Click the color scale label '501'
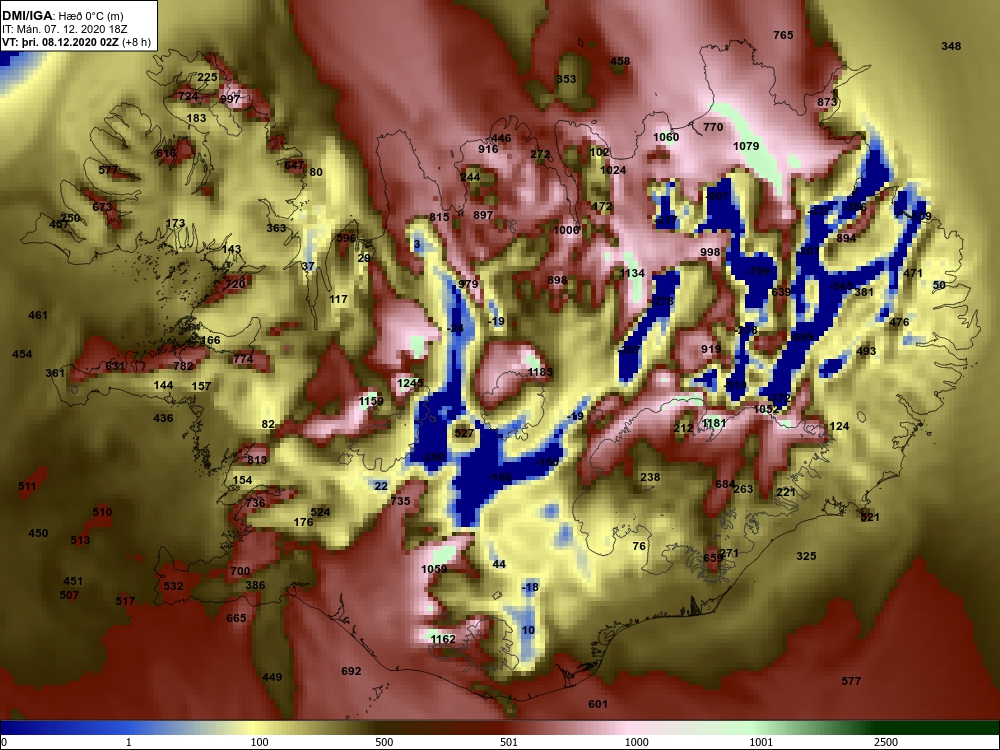 (508, 742)
